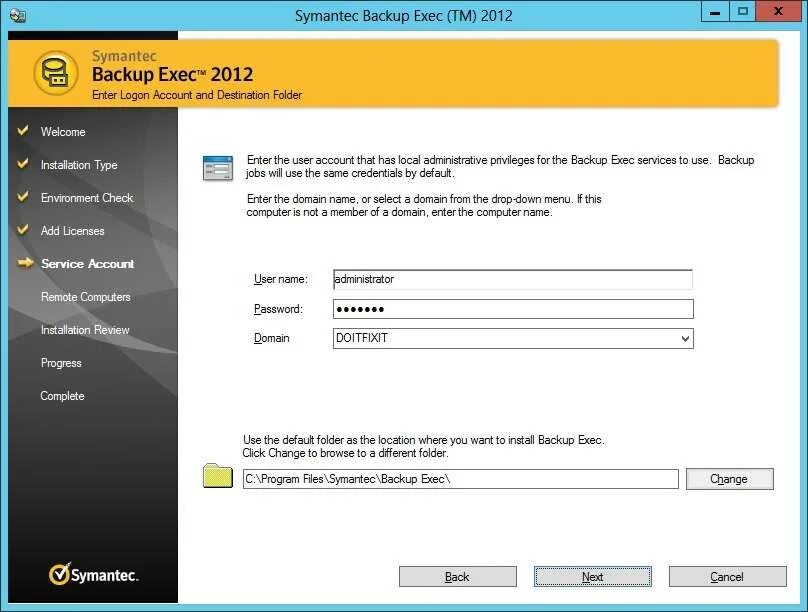Close the Backup Exec installer window

coord(778,11)
